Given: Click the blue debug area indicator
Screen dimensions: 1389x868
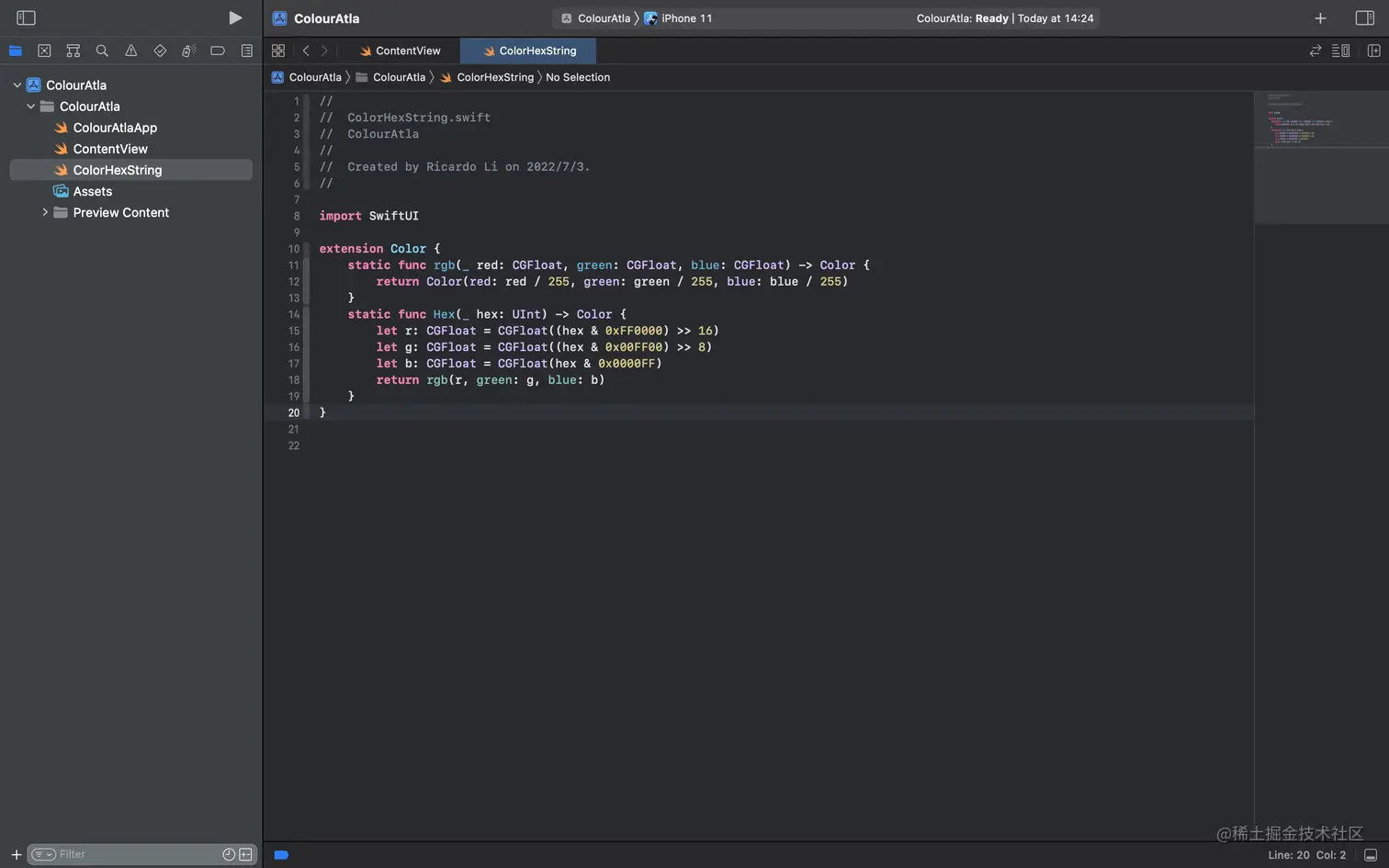Looking at the screenshot, I should click(x=281, y=855).
